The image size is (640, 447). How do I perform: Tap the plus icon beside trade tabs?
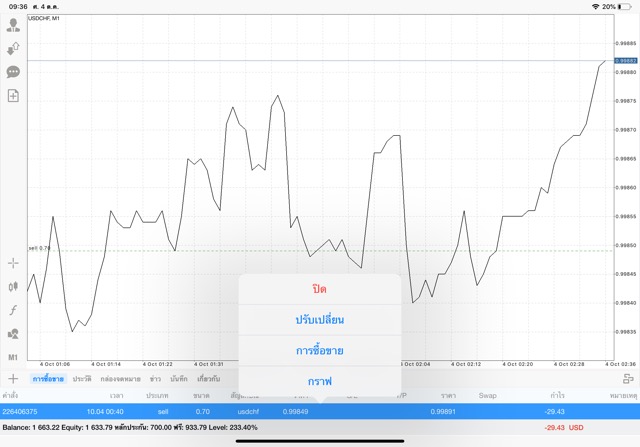[x=13, y=379]
